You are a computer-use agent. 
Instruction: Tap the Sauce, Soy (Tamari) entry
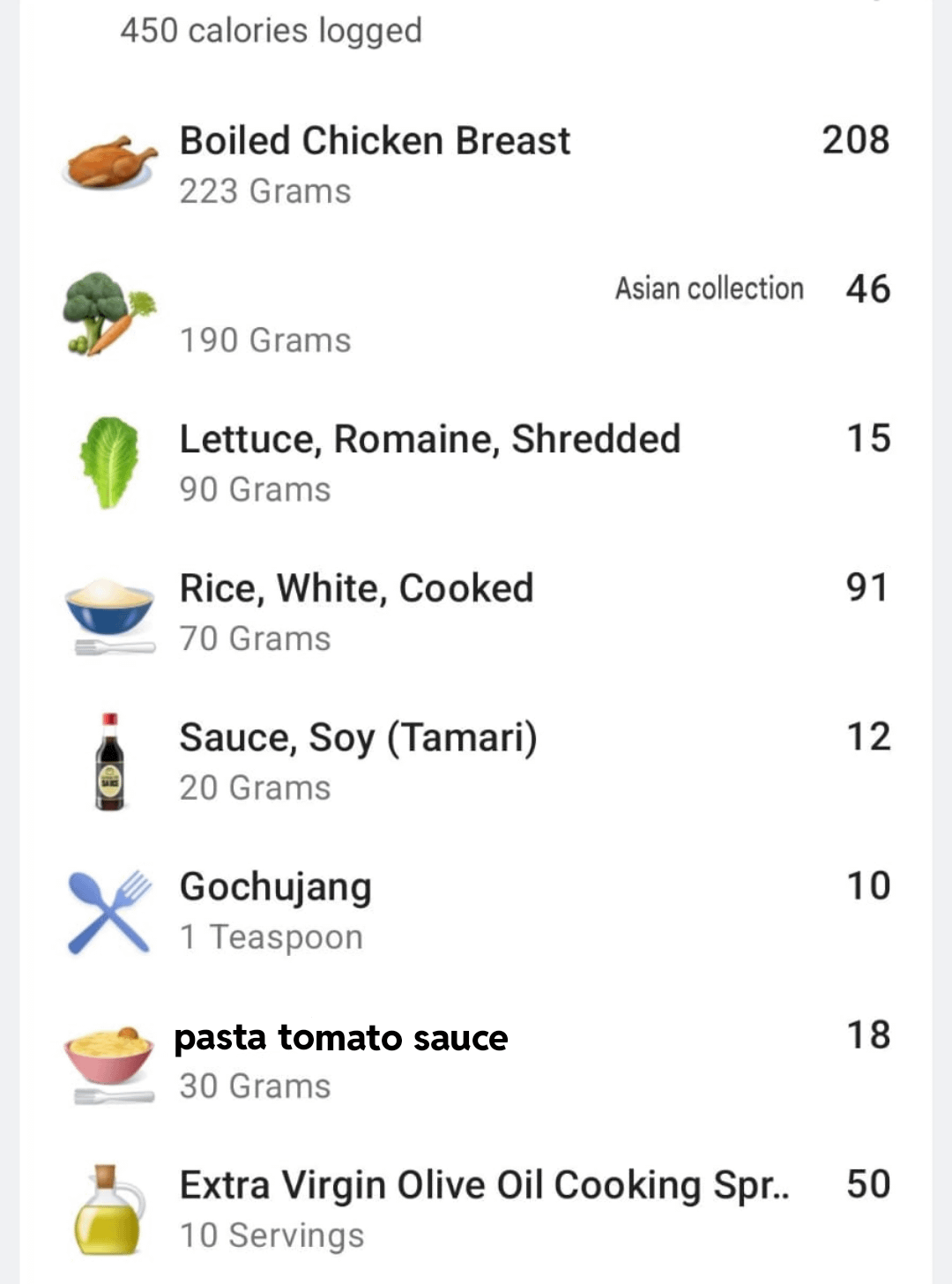point(358,738)
